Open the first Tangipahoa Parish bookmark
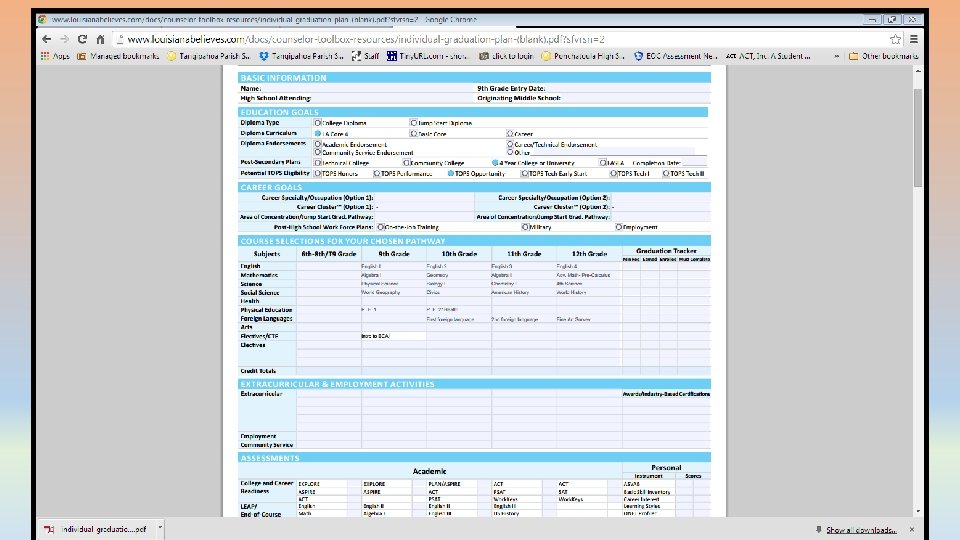Screen dimensions: 960x540 pyautogui.click(x=208, y=56)
